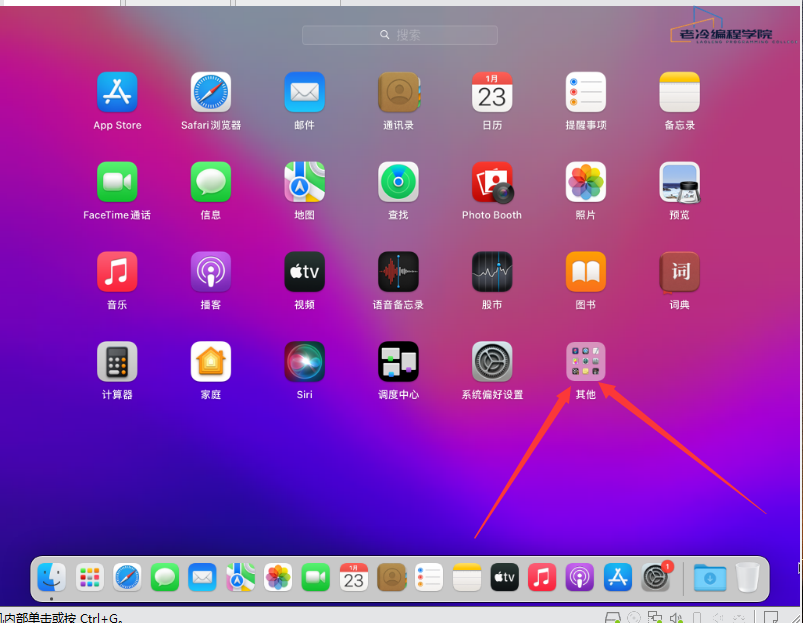Open the 家庭 (Home) app
The height and width of the screenshot is (623, 803).
point(211,361)
